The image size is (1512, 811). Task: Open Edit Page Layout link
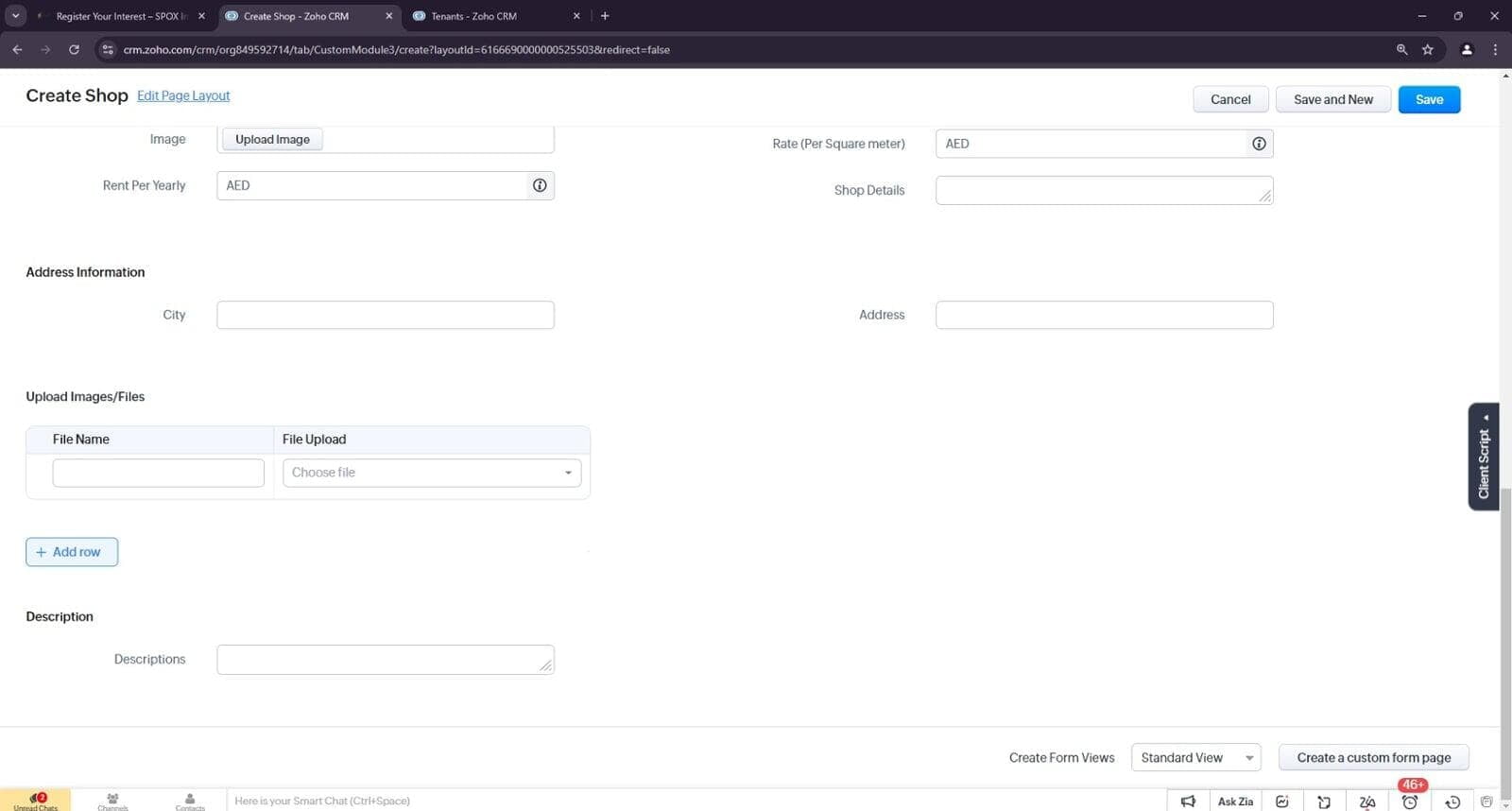183,95
